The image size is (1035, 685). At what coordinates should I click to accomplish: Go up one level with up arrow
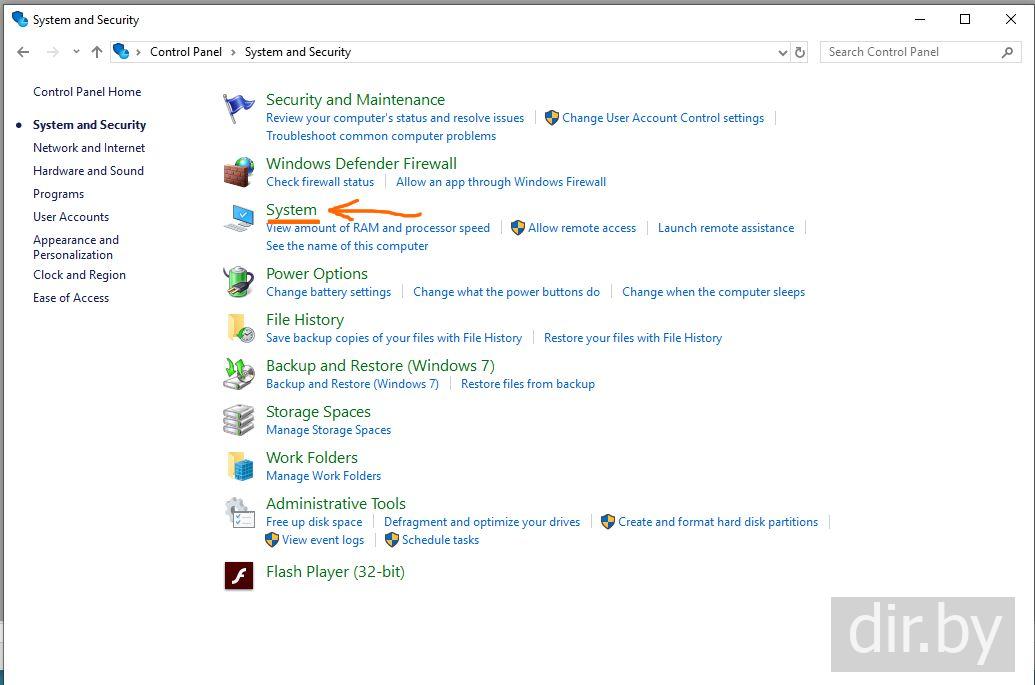97,52
